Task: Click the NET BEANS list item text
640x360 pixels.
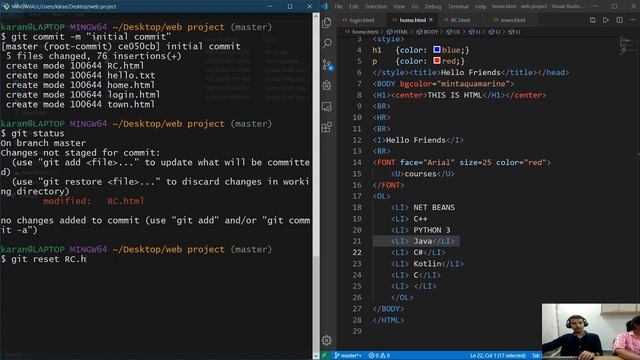Action: 434,207
